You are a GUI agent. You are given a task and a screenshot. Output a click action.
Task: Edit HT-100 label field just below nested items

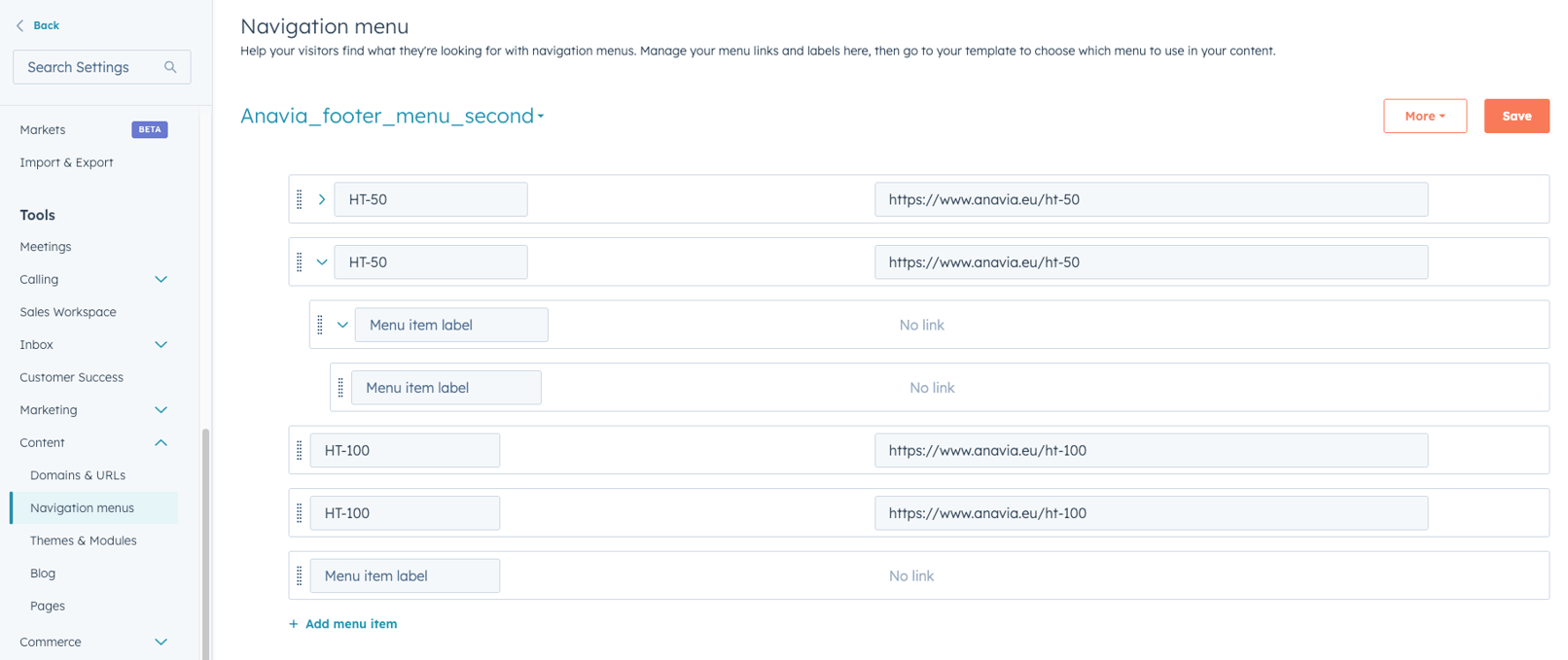(x=405, y=450)
